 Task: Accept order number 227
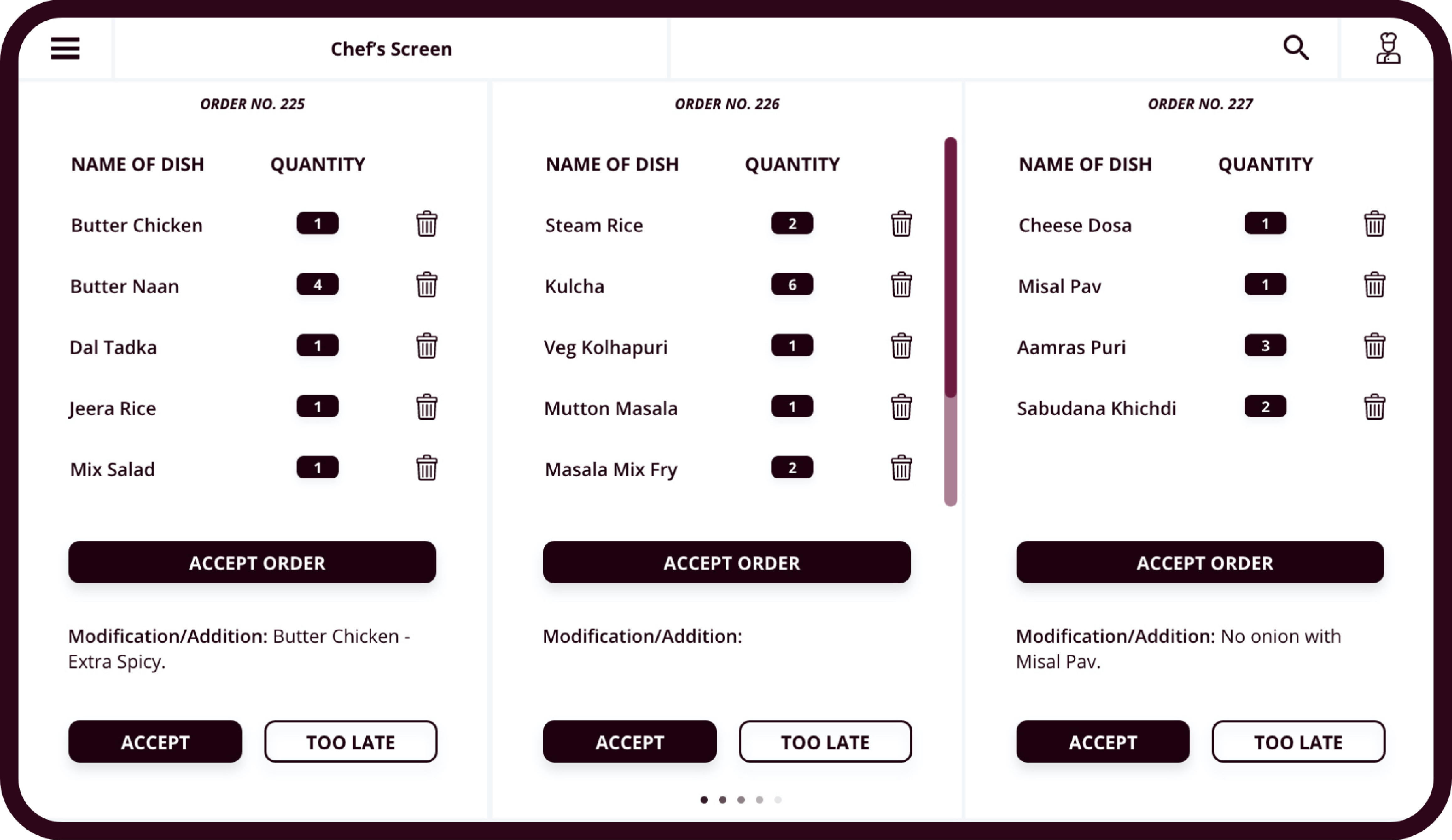[1200, 563]
